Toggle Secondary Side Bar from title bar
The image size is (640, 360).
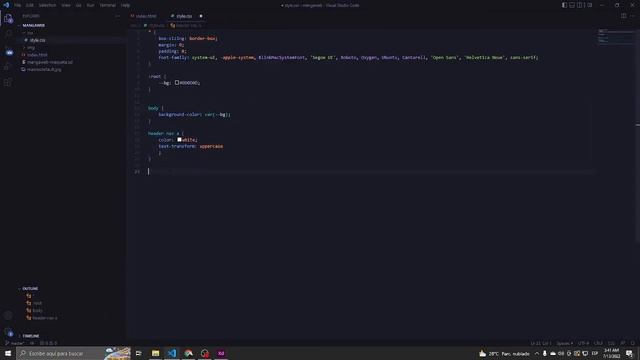click(x=580, y=5)
